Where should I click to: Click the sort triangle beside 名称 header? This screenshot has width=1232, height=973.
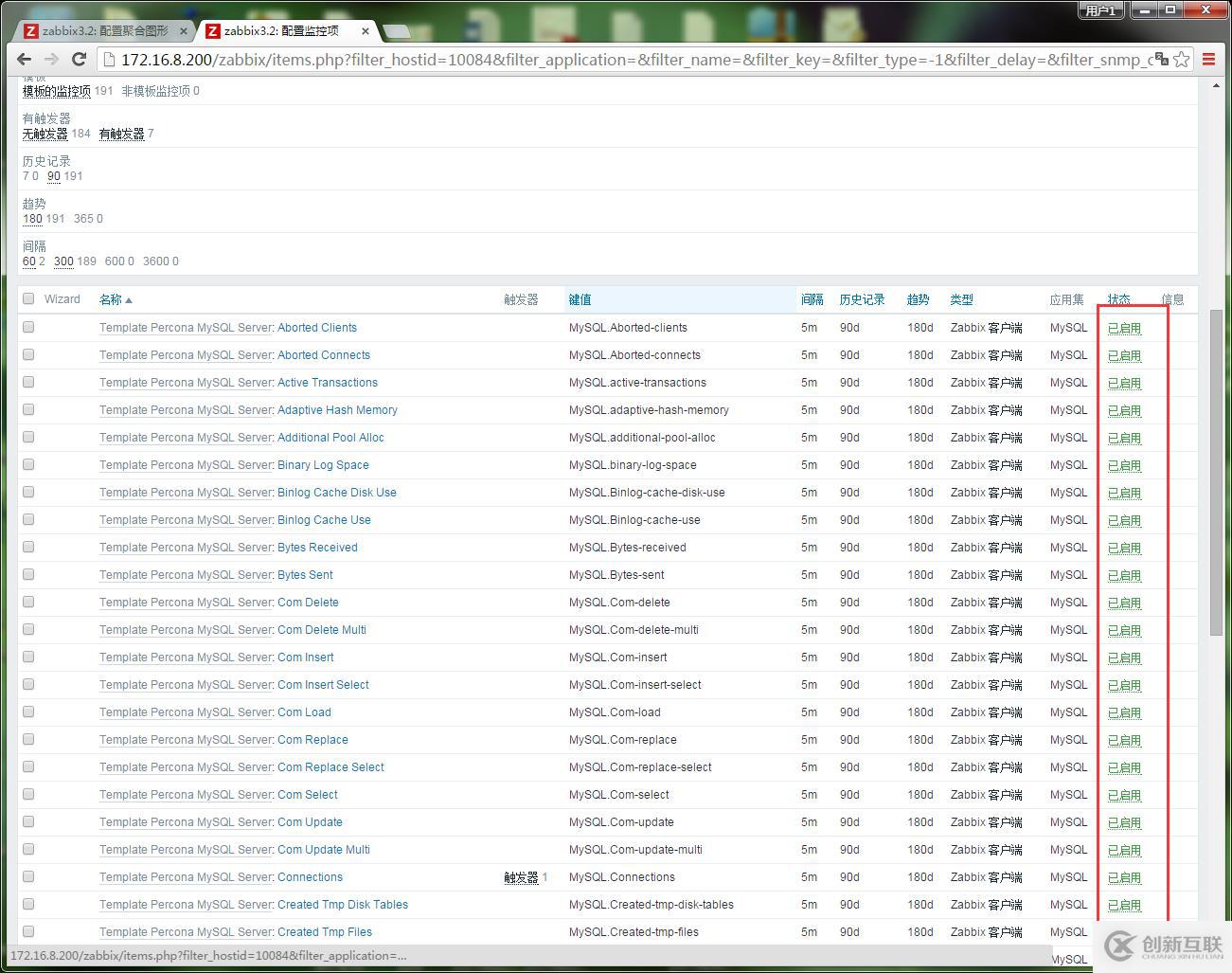click(129, 298)
